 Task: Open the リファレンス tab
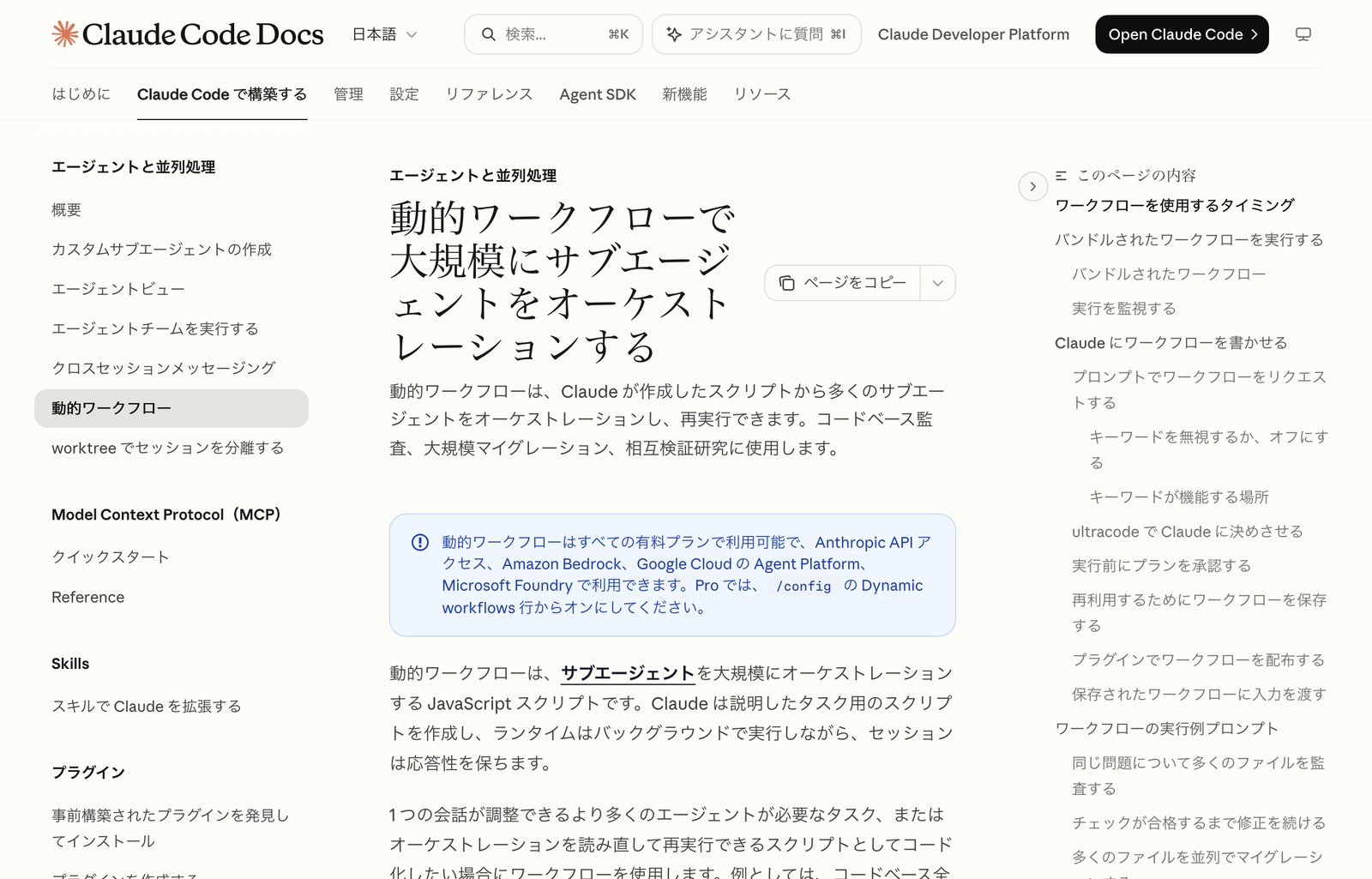489,94
